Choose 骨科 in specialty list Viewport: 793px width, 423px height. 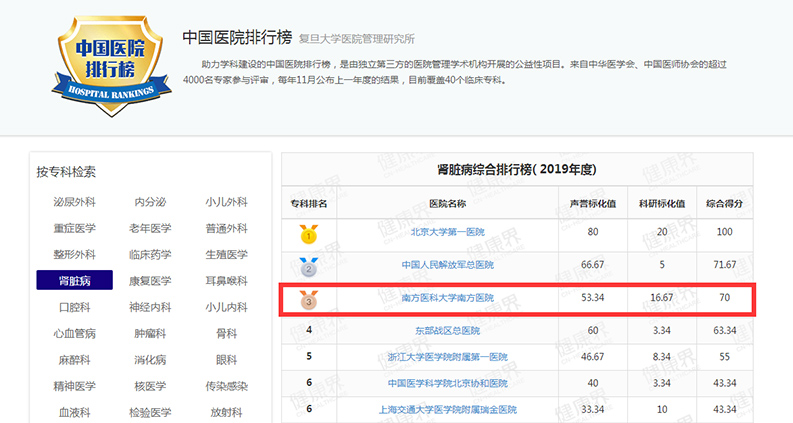tap(227, 333)
